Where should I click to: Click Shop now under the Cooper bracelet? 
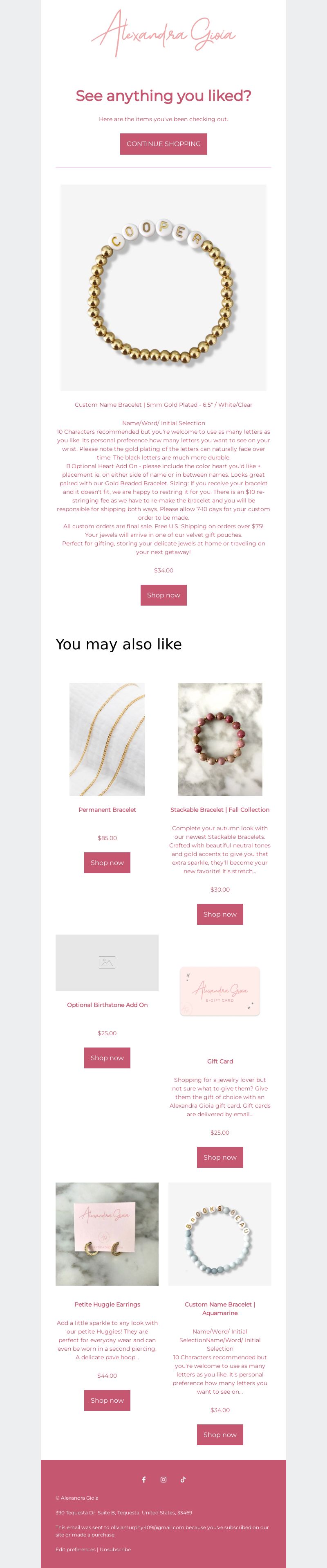pos(163,595)
